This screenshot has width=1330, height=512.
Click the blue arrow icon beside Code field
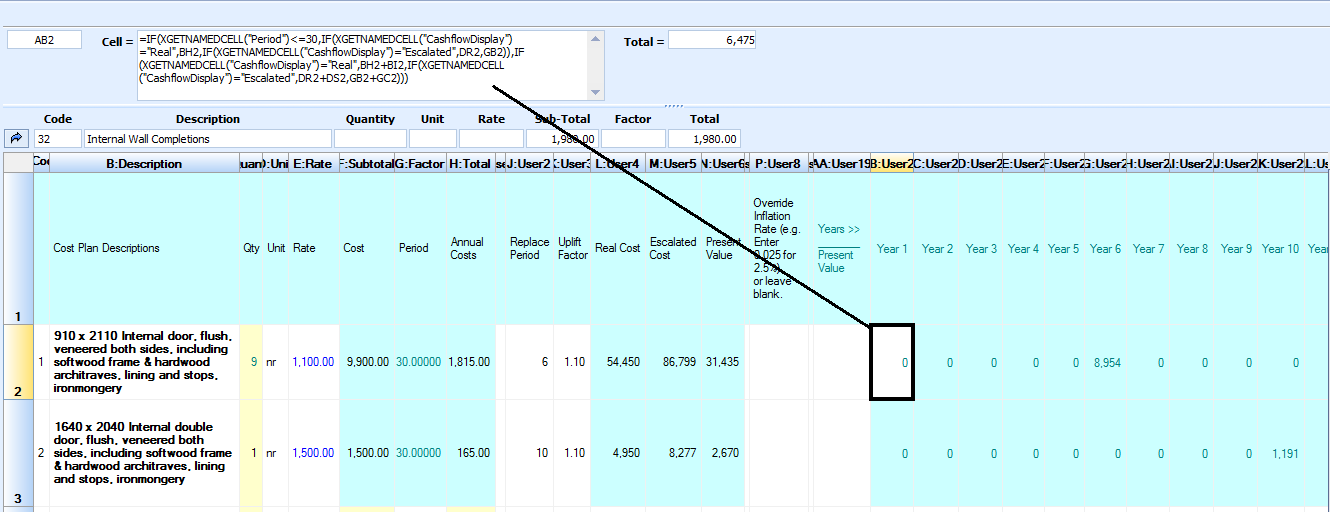tap(17, 139)
